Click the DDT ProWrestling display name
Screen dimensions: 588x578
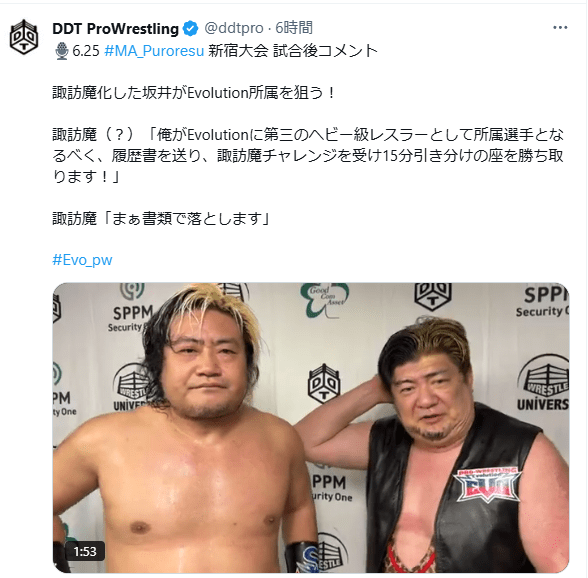[x=116, y=29]
